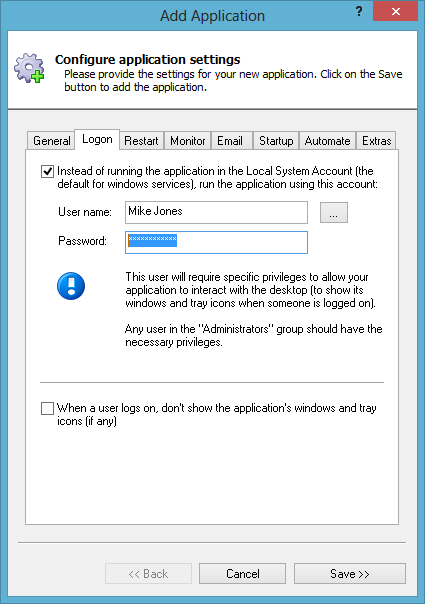Click the 'Configure application settings' heading
Viewport: 425px width, 604px height.
click(x=147, y=60)
